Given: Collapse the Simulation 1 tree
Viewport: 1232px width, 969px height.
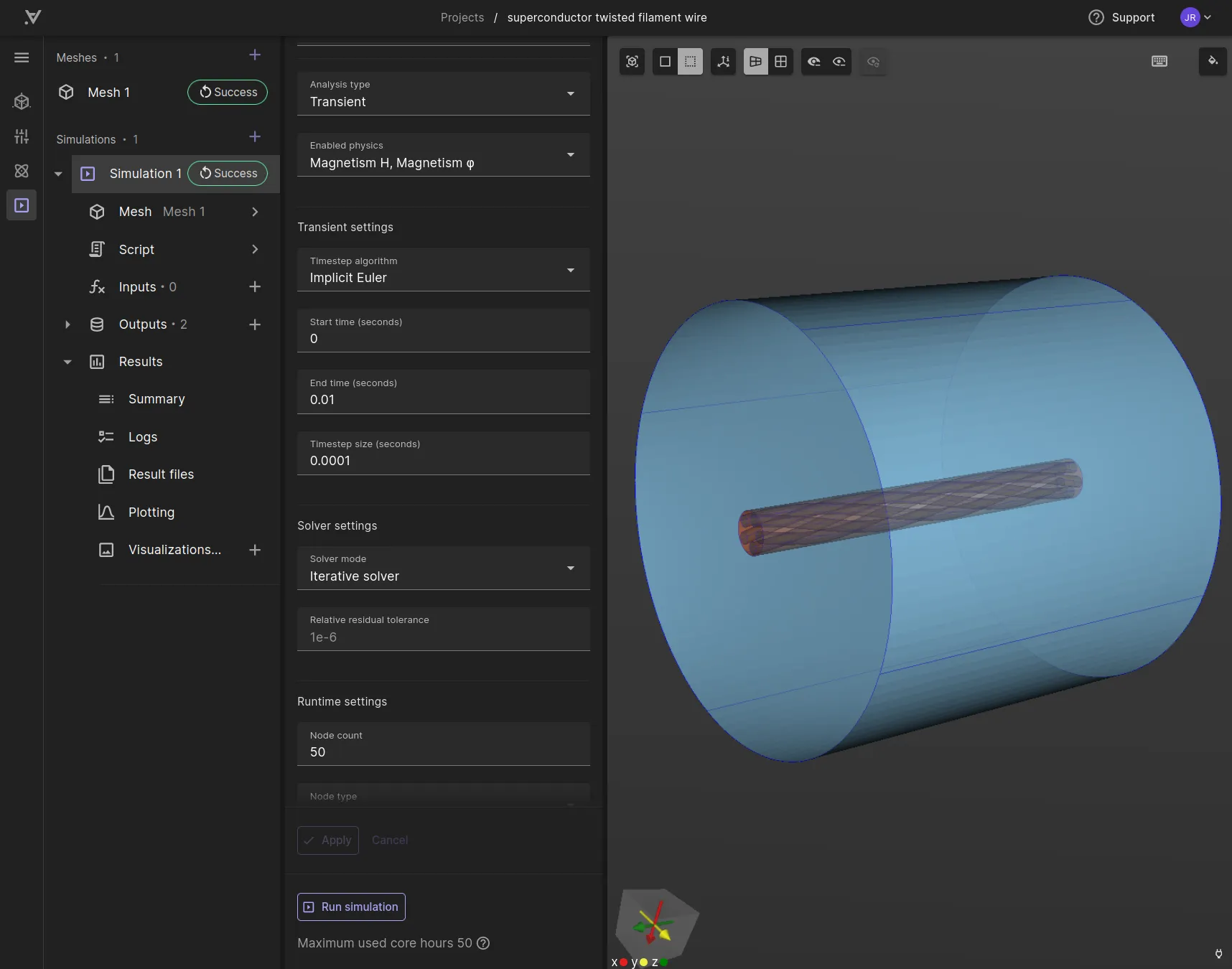Looking at the screenshot, I should (59, 174).
